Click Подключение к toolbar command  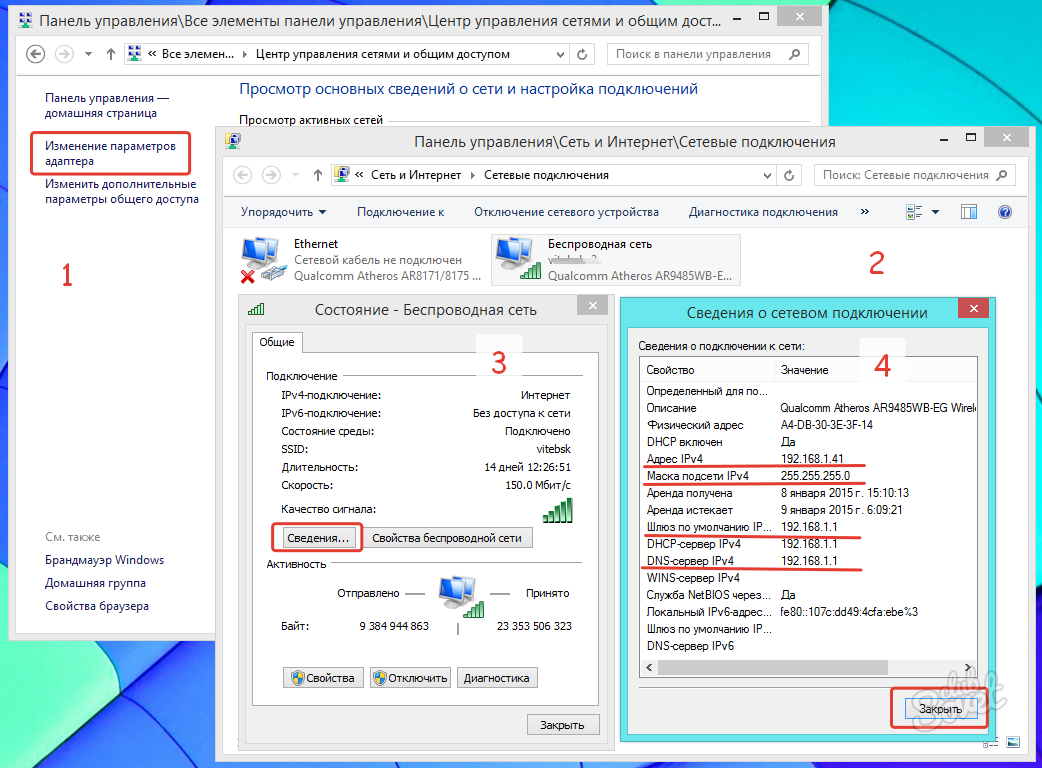point(401,212)
